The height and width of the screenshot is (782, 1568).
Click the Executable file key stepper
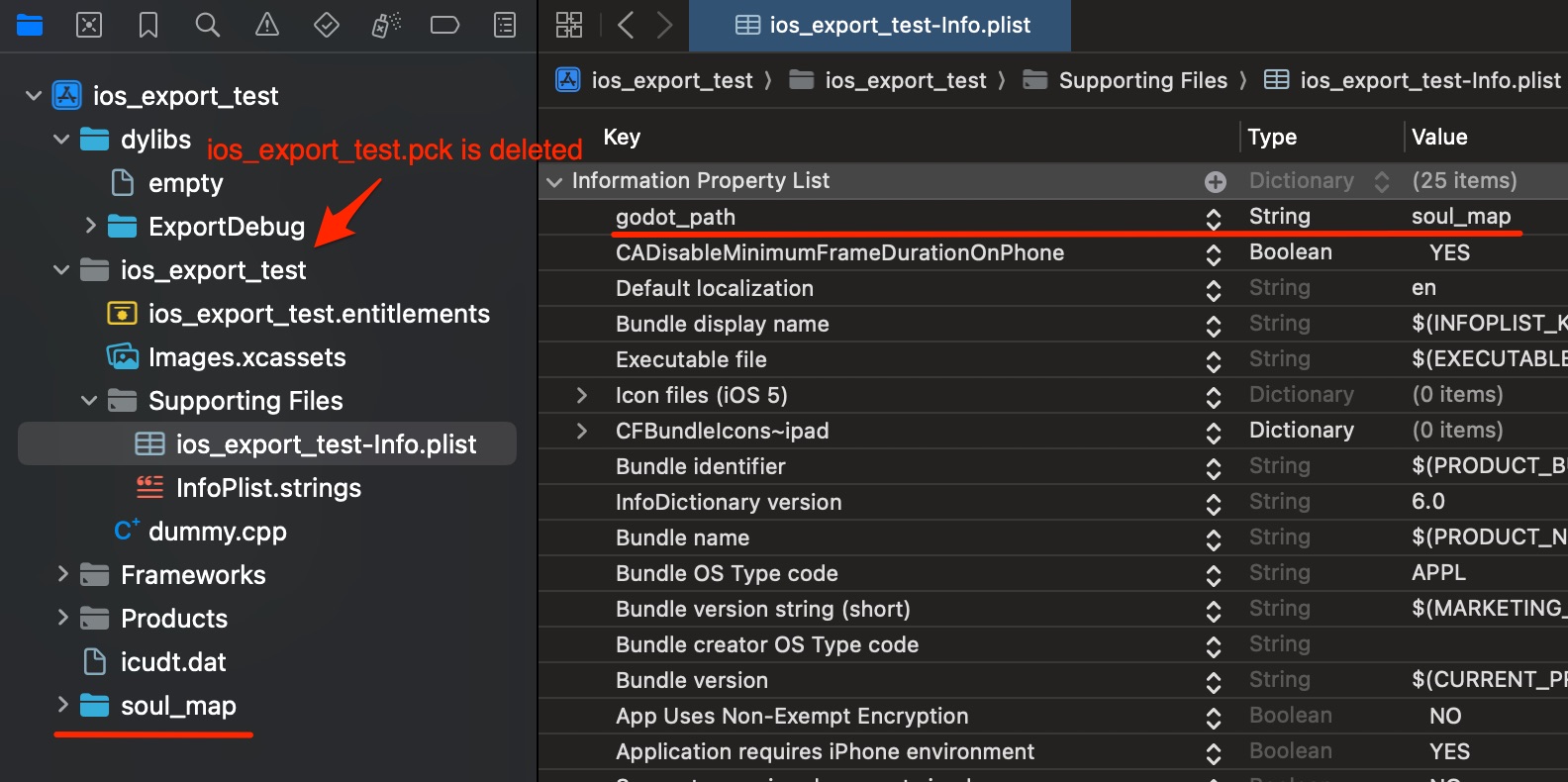tap(1214, 361)
